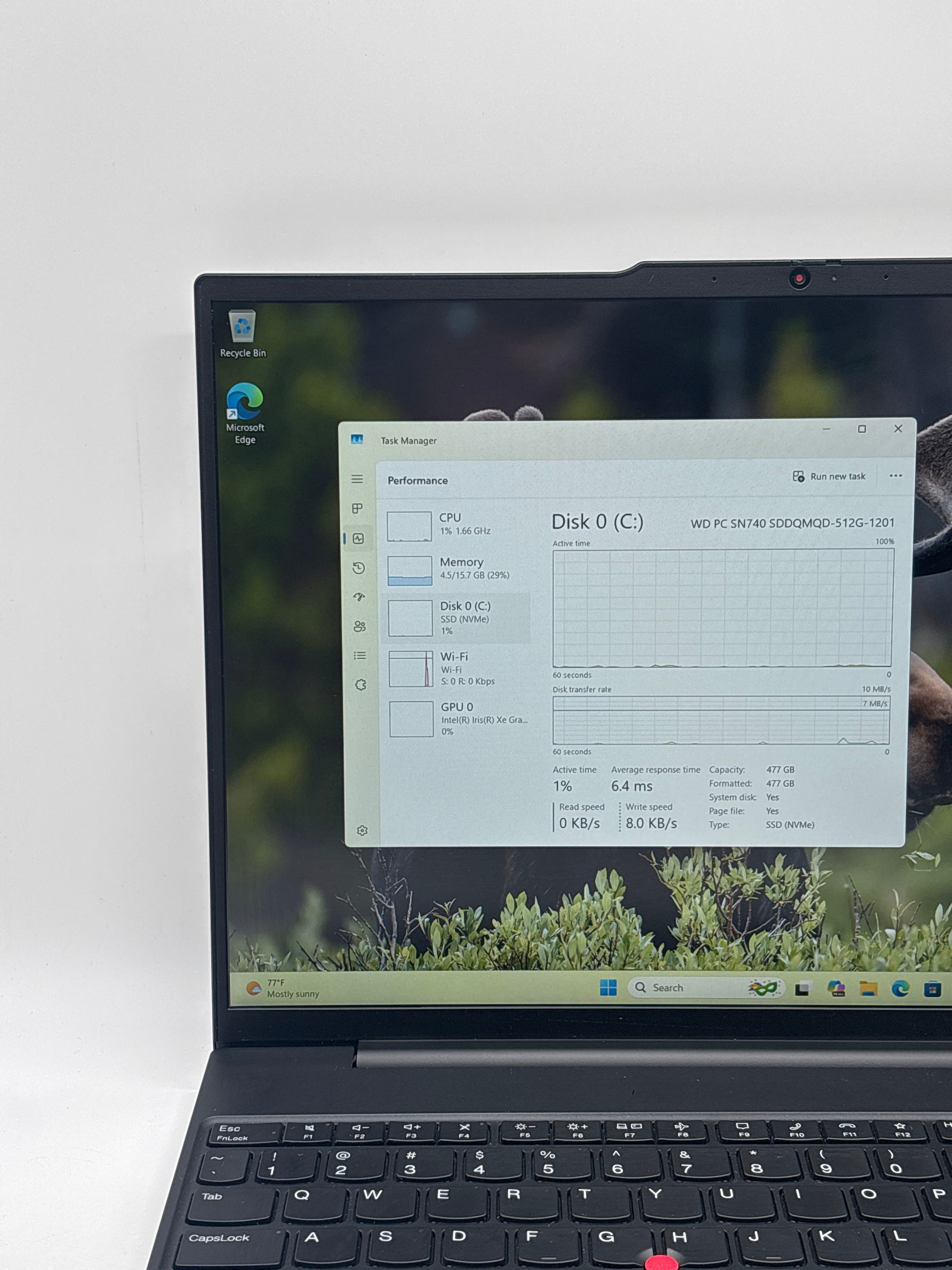Open the Services icon
The height and width of the screenshot is (1270, 952).
360,684
